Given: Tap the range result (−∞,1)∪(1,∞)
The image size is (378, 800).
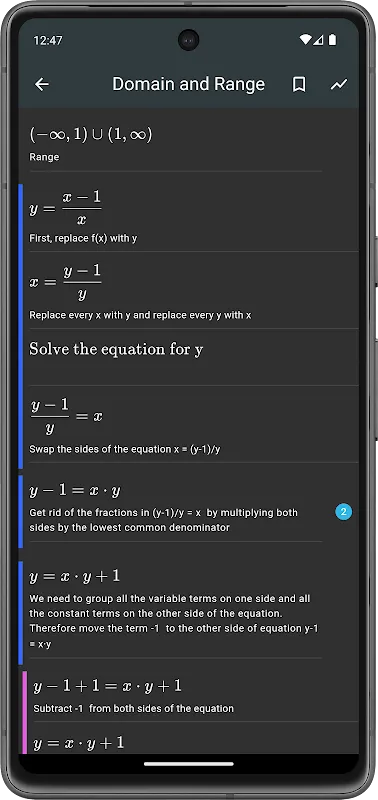Looking at the screenshot, I should (x=91, y=135).
